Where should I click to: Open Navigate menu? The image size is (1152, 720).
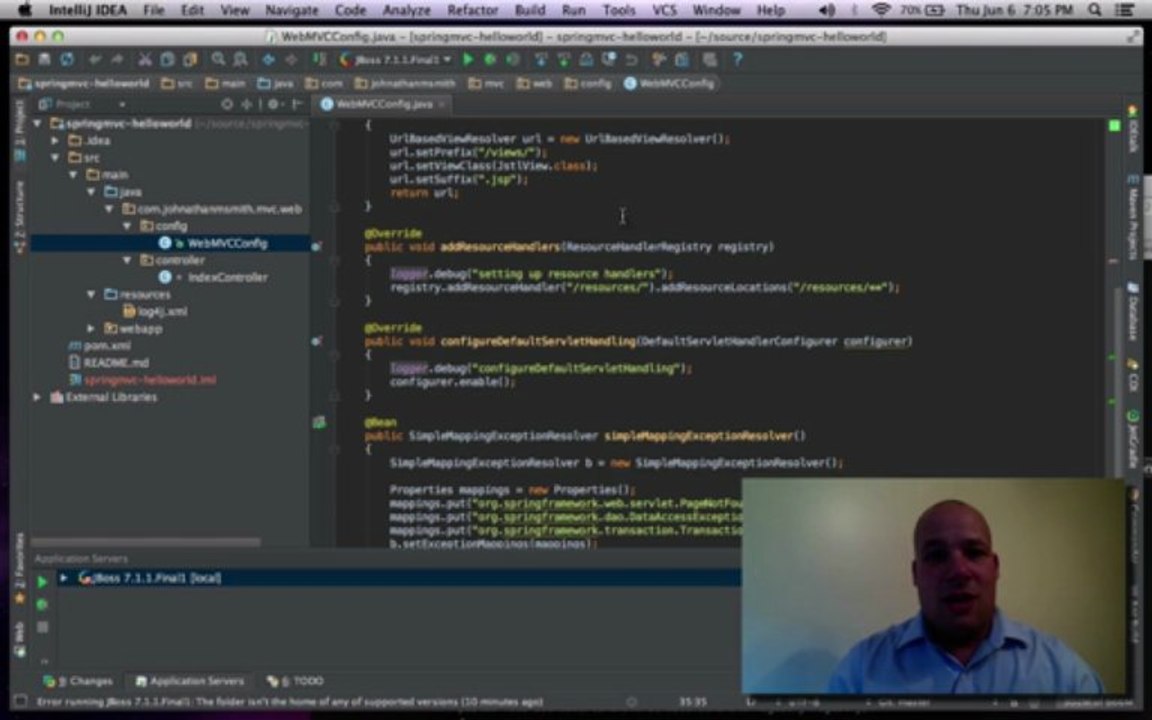pyautogui.click(x=292, y=10)
